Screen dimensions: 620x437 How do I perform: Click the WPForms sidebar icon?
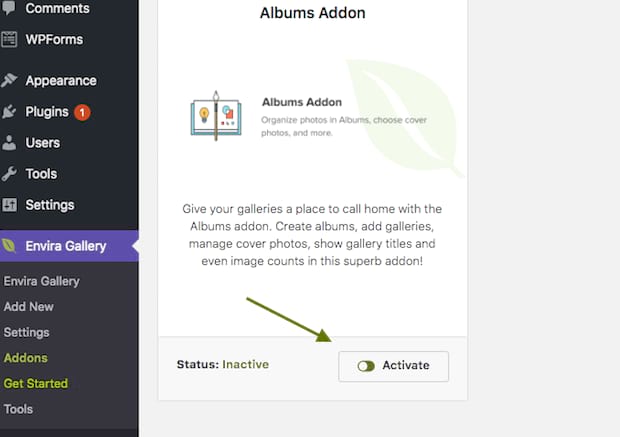(10, 40)
